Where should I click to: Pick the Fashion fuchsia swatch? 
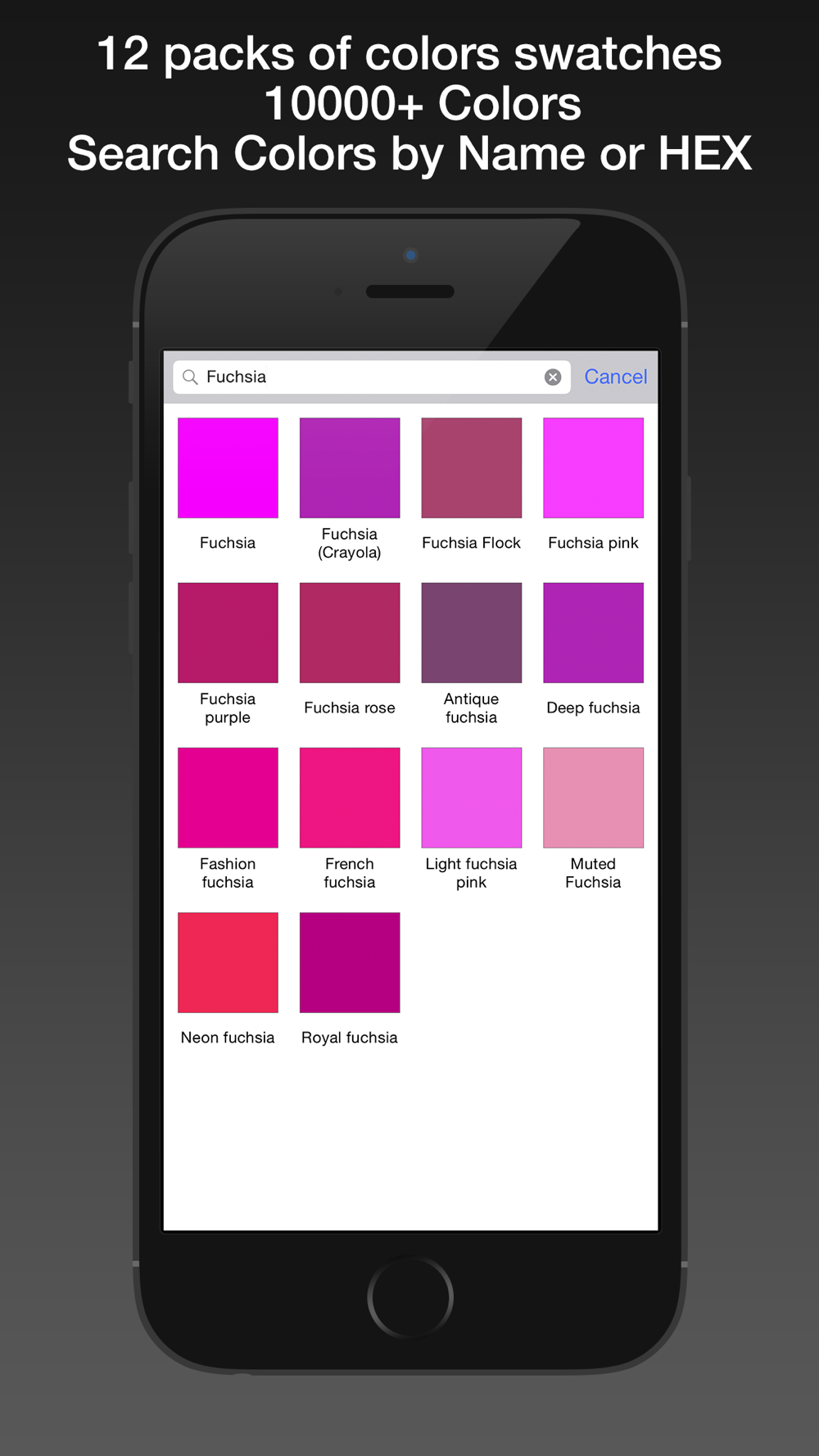click(228, 798)
